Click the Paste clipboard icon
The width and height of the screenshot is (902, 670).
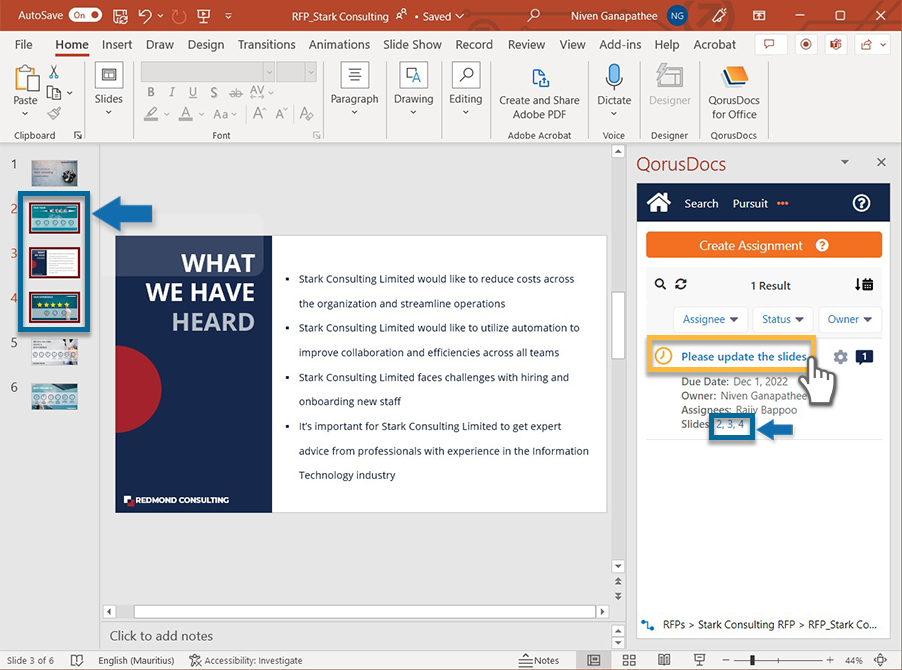tap(26, 78)
